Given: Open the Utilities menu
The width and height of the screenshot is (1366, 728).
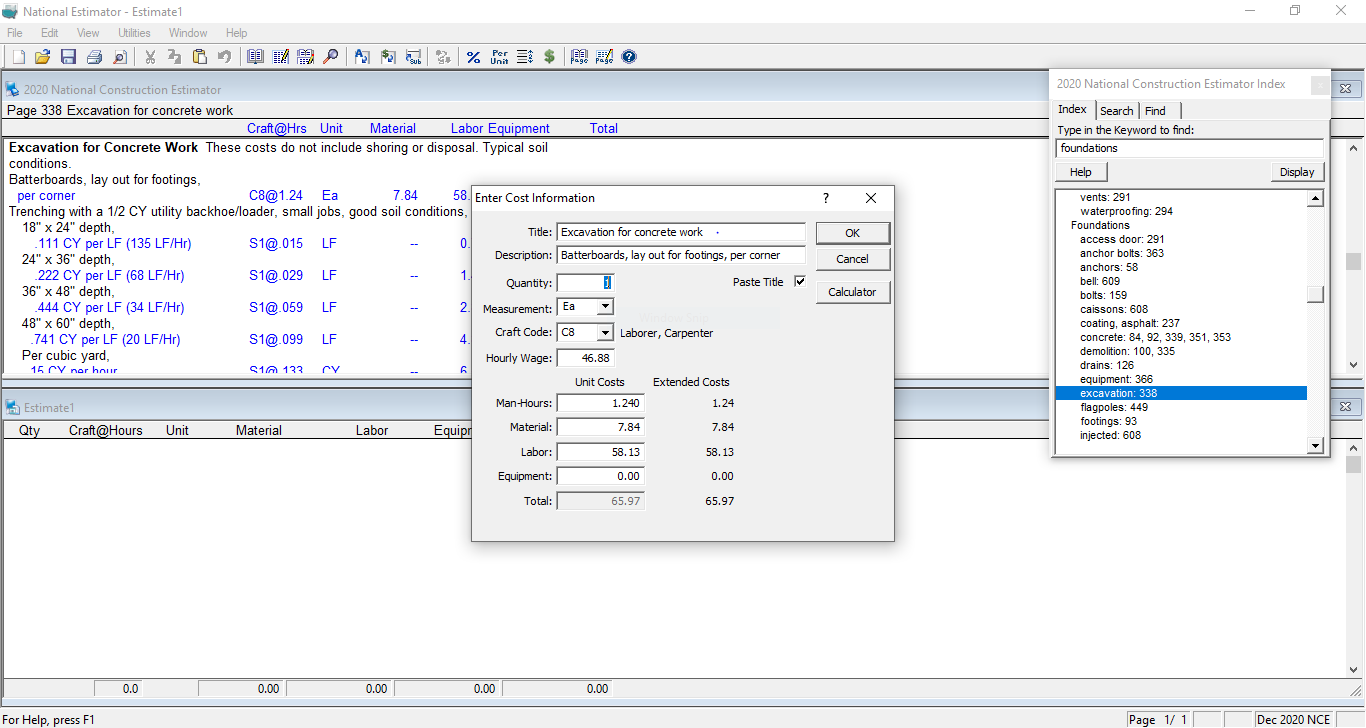Looking at the screenshot, I should (x=134, y=33).
